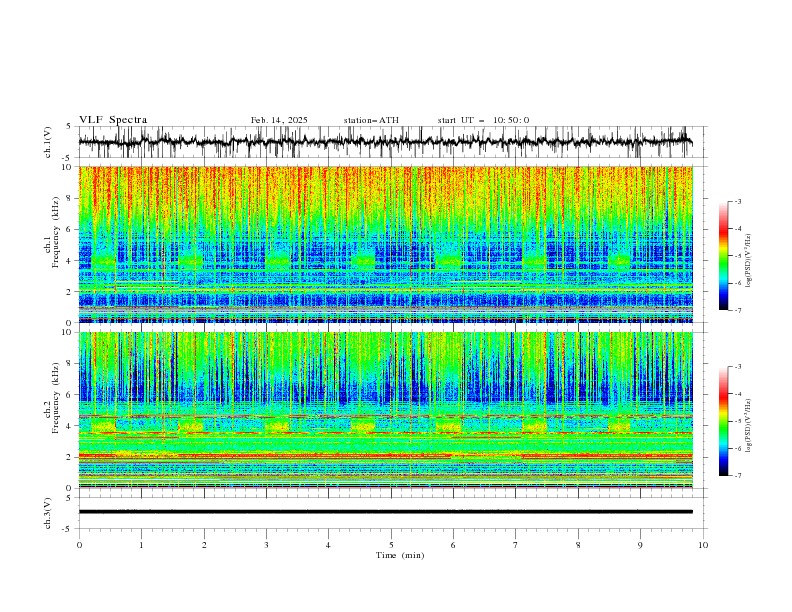
Task: Click the ch.1 voltage waveform trace
Action: (385, 142)
